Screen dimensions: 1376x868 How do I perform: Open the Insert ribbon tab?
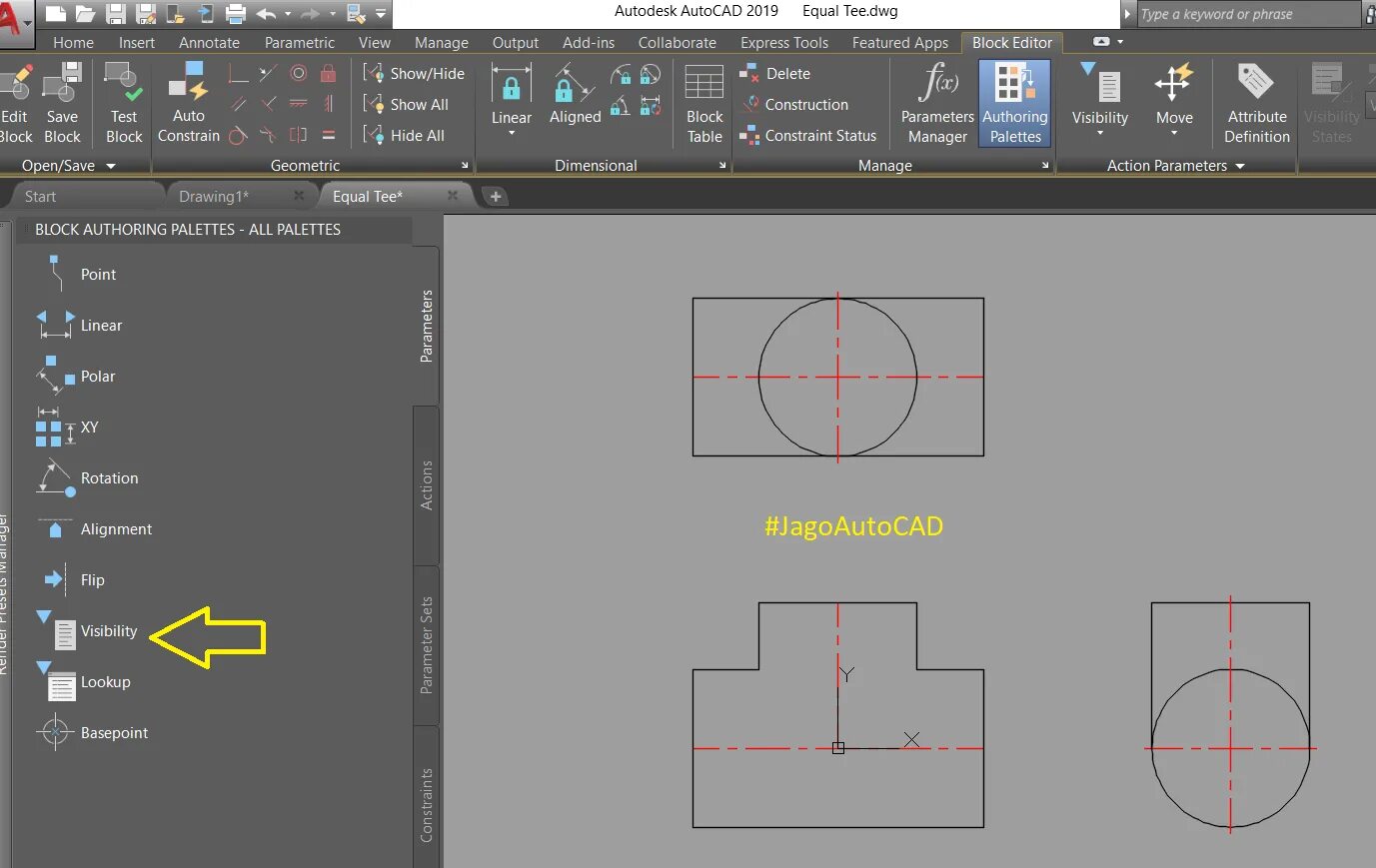137,42
